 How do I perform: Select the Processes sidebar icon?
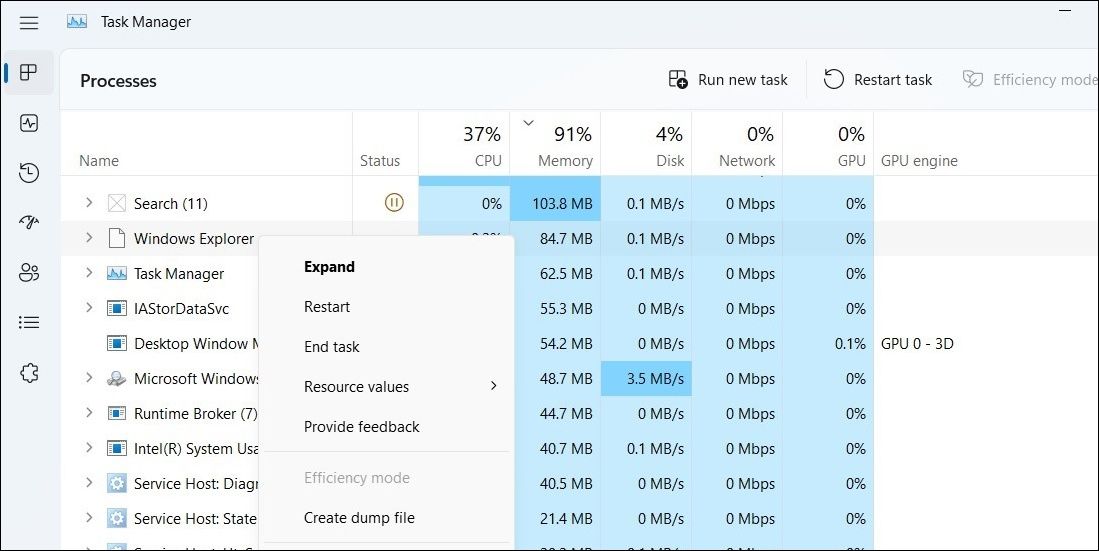pos(29,73)
